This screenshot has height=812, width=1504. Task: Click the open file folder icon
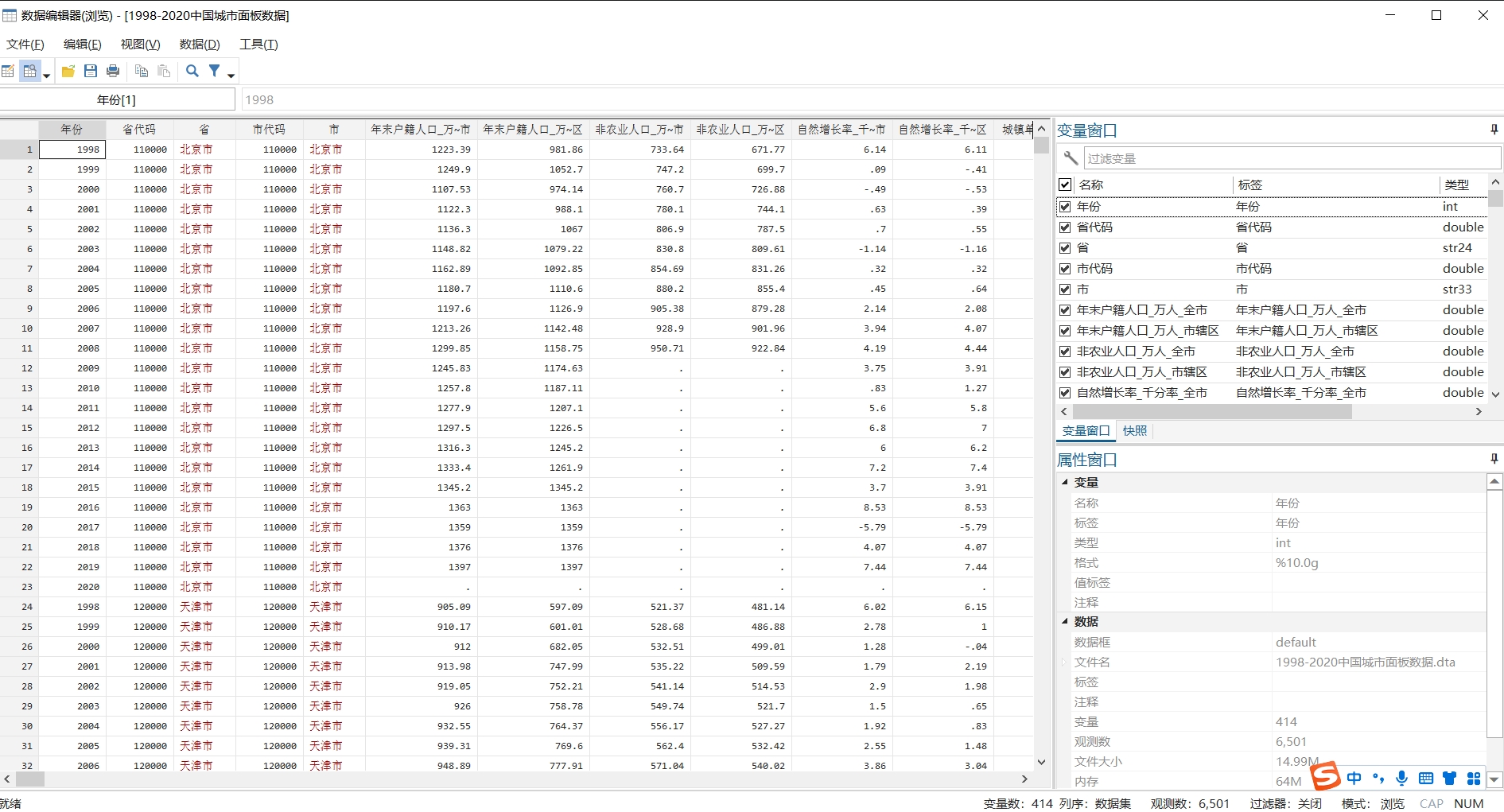[68, 72]
